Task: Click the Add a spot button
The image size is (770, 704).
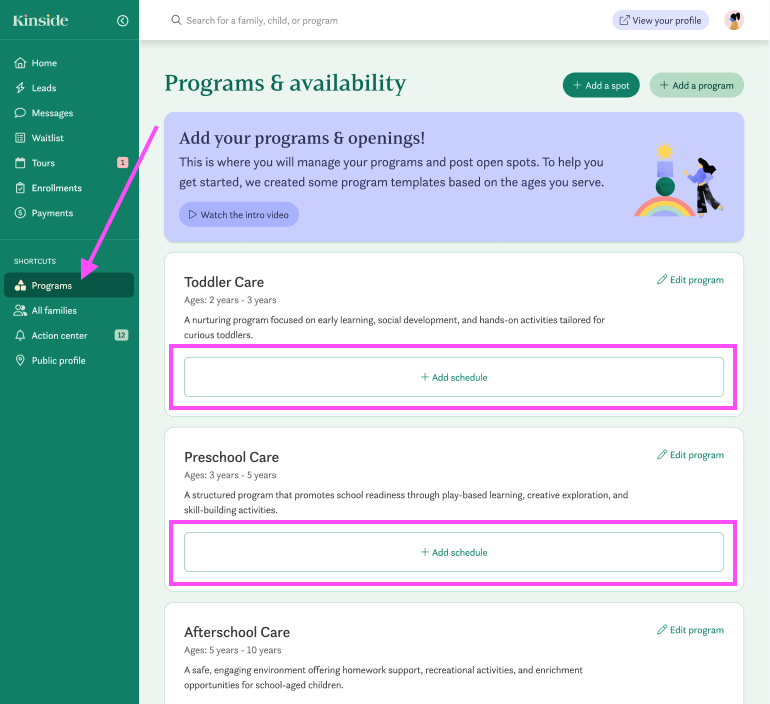Action: [601, 85]
